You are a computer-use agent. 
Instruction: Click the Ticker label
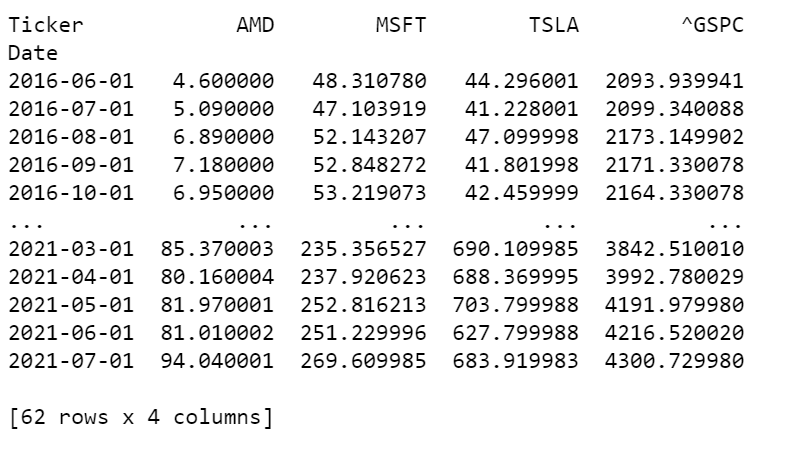(46, 25)
